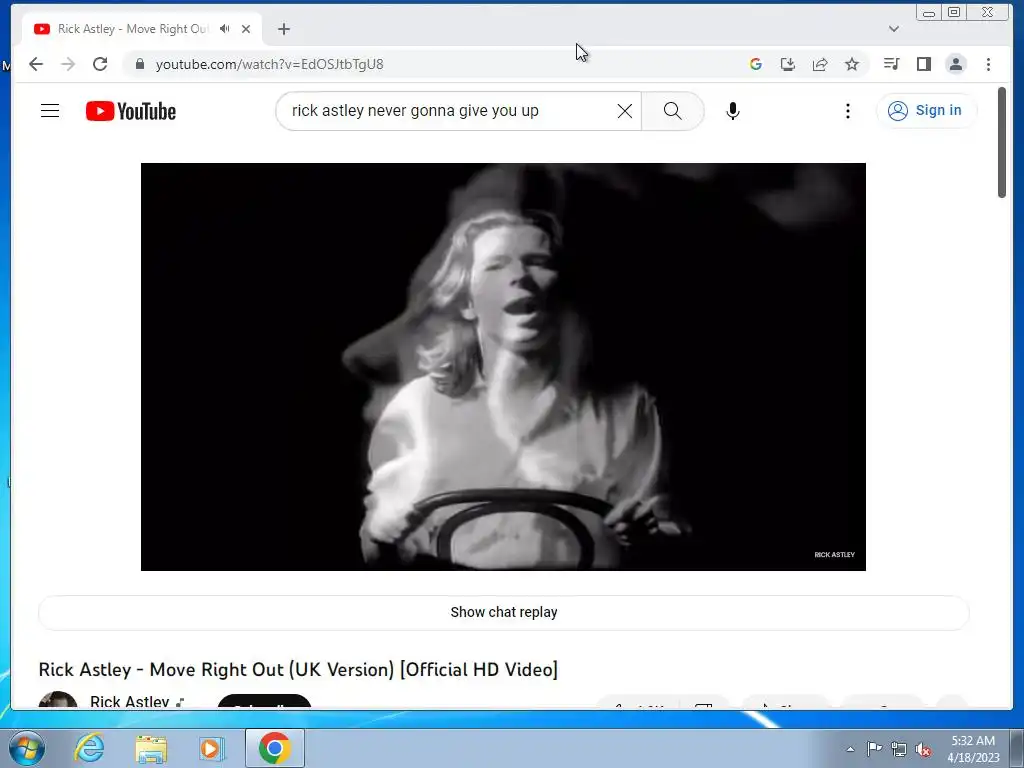Screen dimensions: 1024x768
Task: Show chat replay
Action: tap(504, 613)
